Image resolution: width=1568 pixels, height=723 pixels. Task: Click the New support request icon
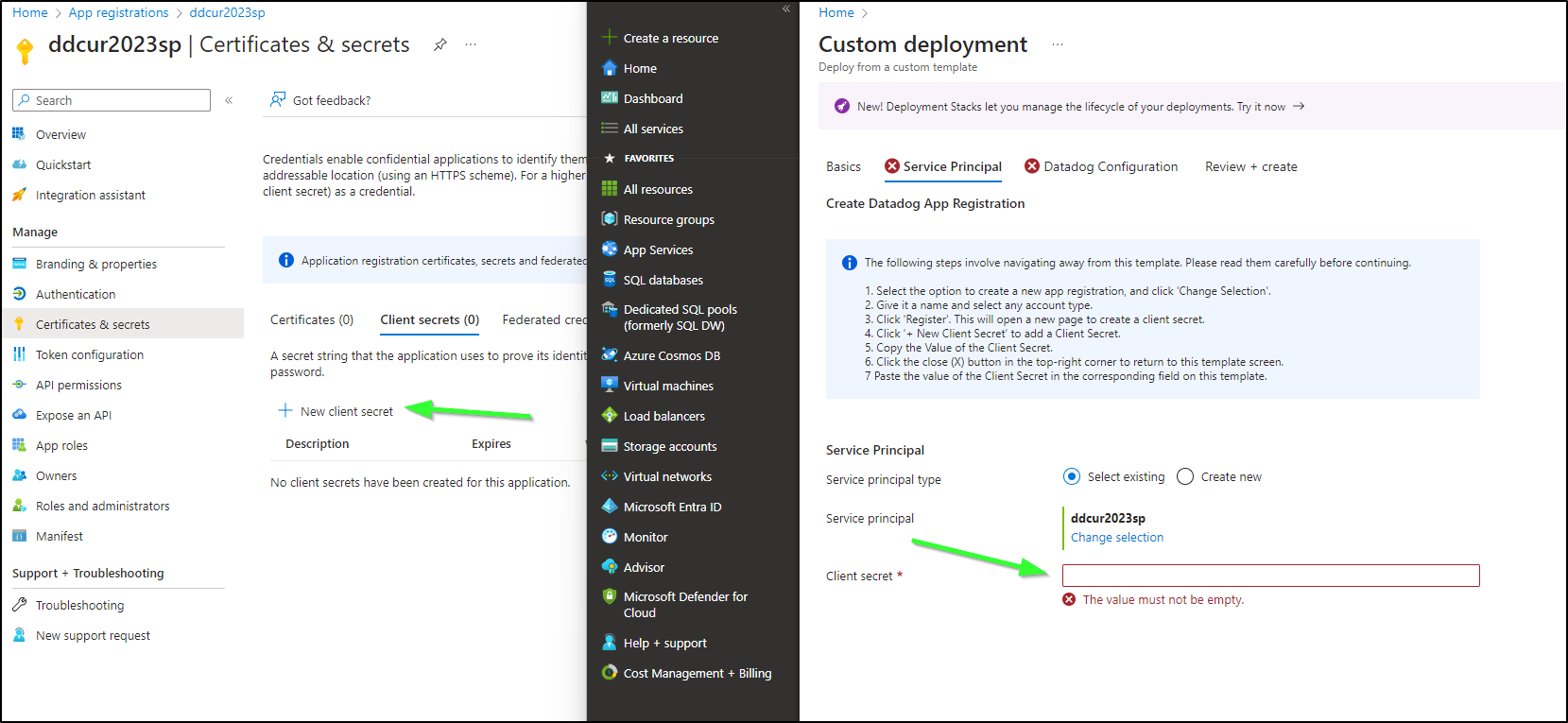(x=19, y=635)
